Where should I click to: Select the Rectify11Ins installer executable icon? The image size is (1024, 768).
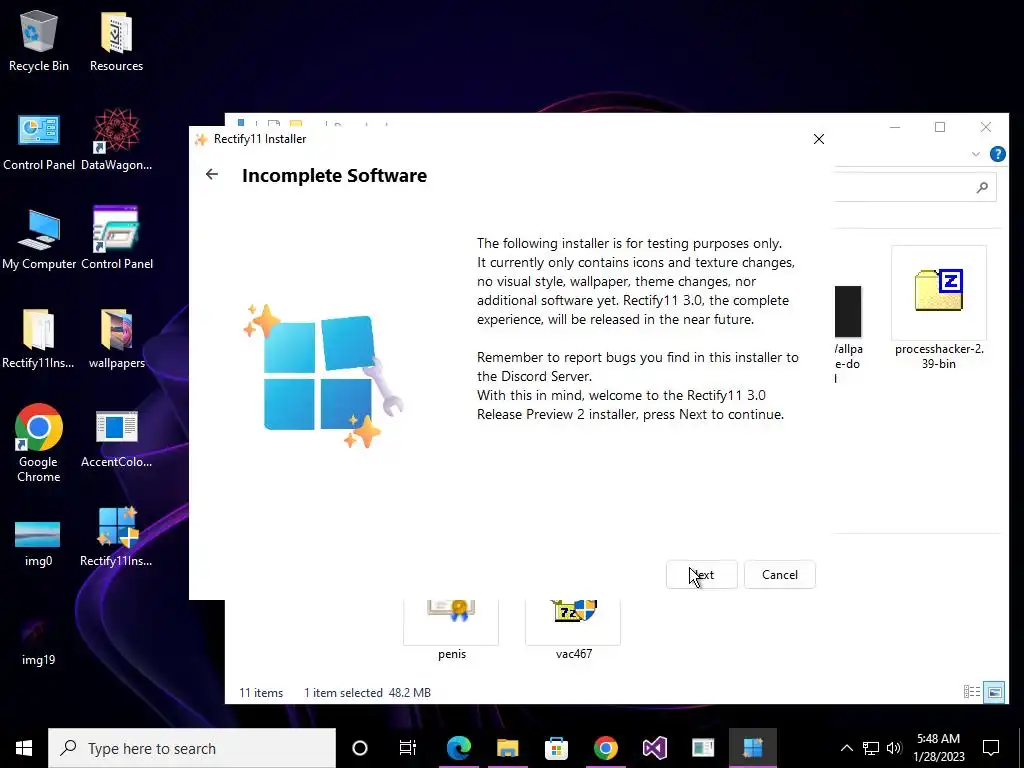(x=116, y=537)
